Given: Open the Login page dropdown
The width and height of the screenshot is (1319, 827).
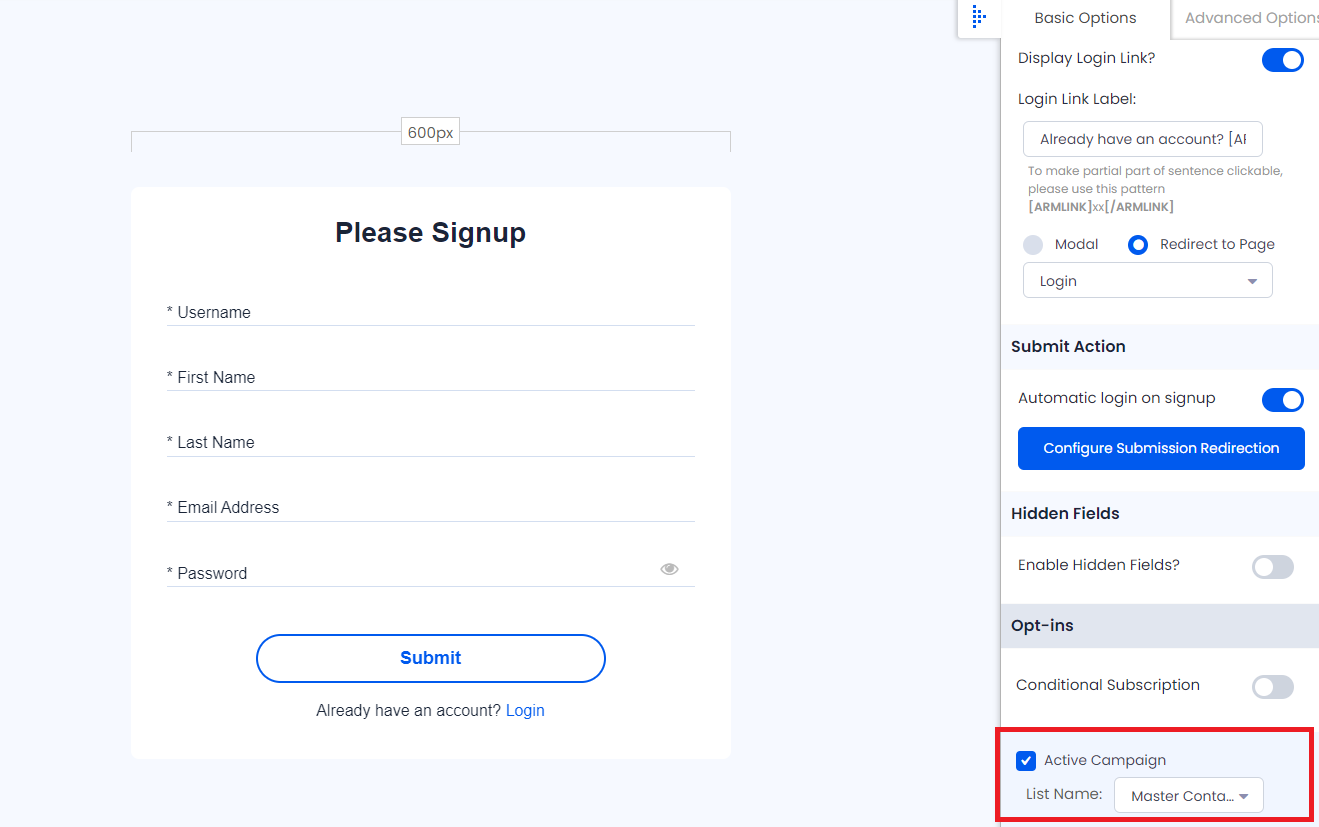Looking at the screenshot, I should click(x=1147, y=281).
